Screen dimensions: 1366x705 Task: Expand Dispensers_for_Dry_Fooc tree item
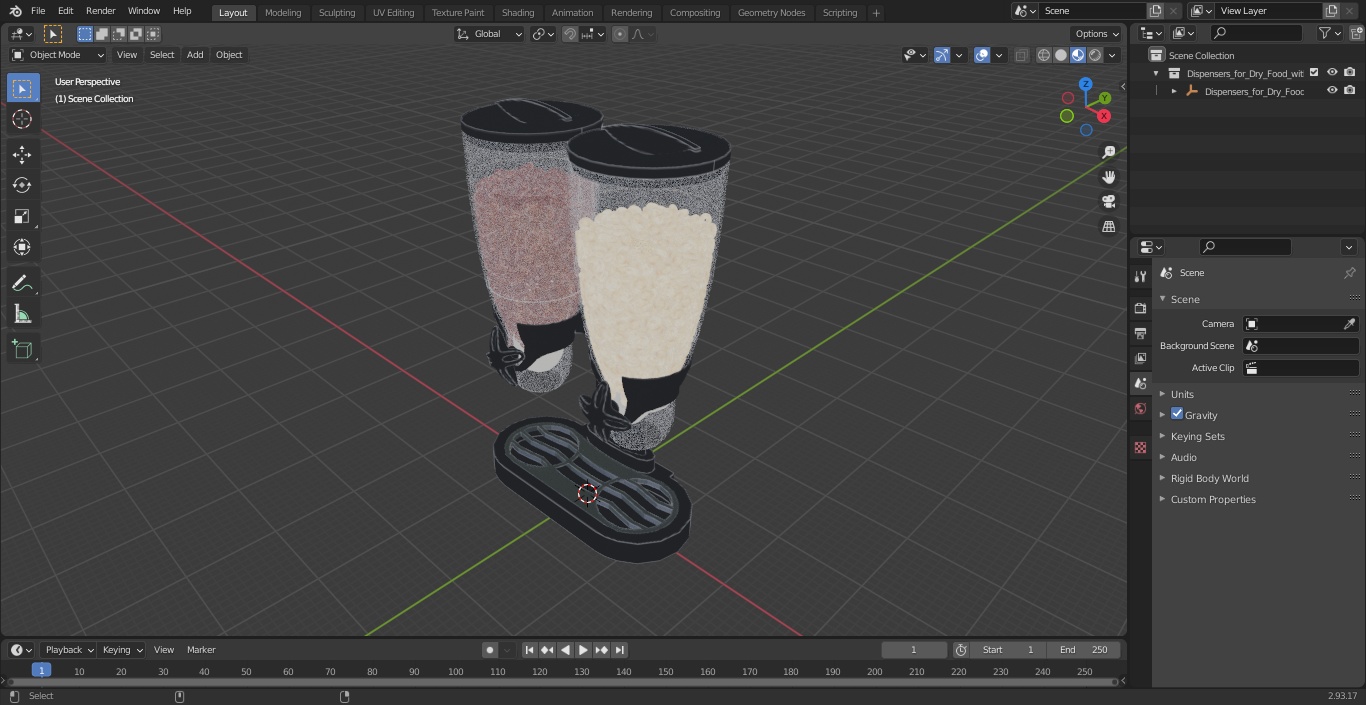click(1174, 91)
